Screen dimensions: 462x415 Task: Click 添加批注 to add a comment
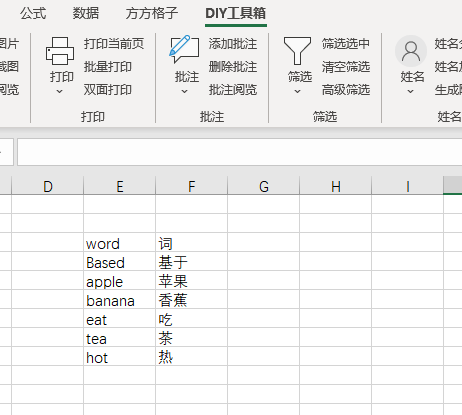(233, 44)
